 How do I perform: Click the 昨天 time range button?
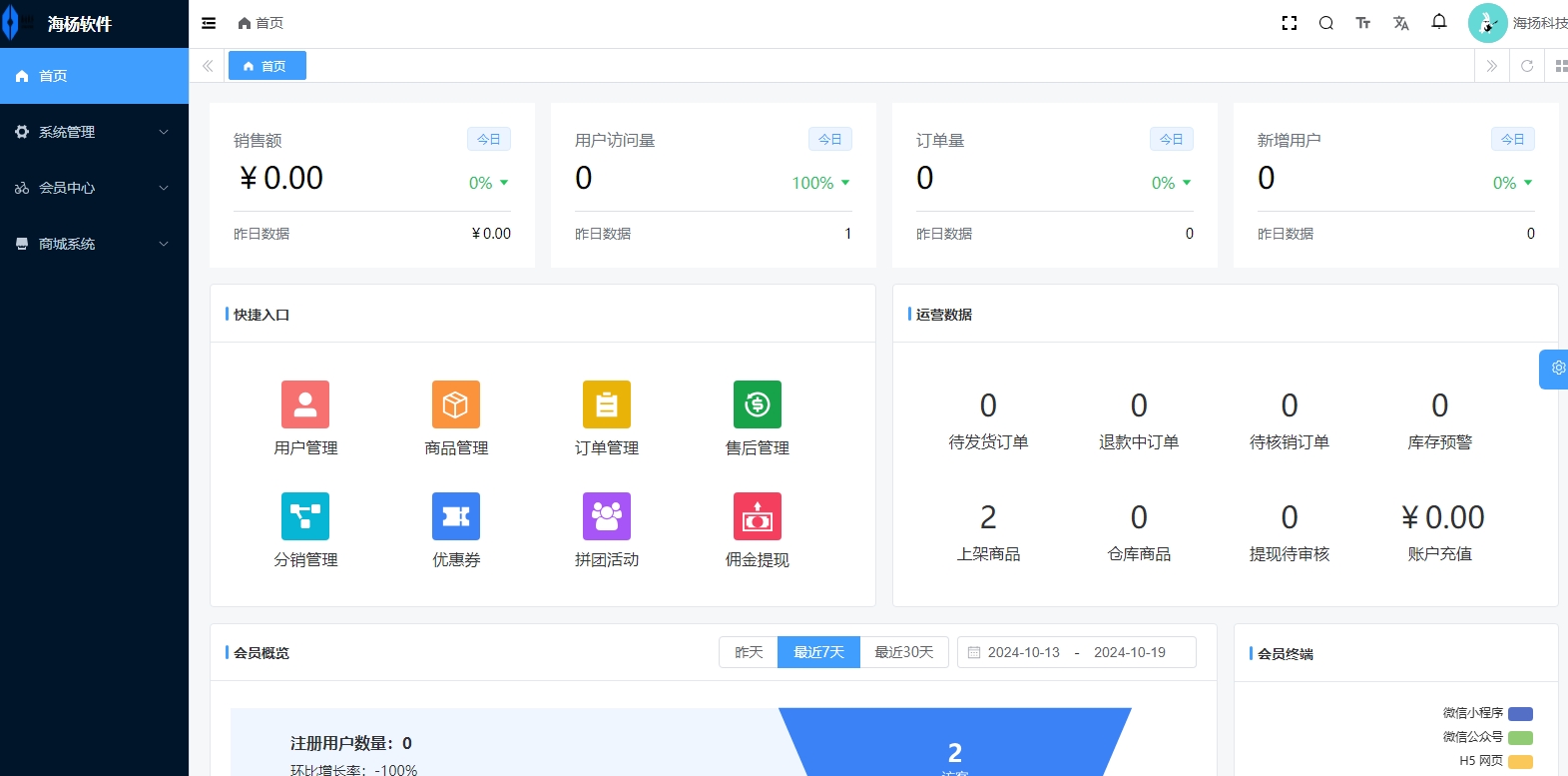click(749, 652)
